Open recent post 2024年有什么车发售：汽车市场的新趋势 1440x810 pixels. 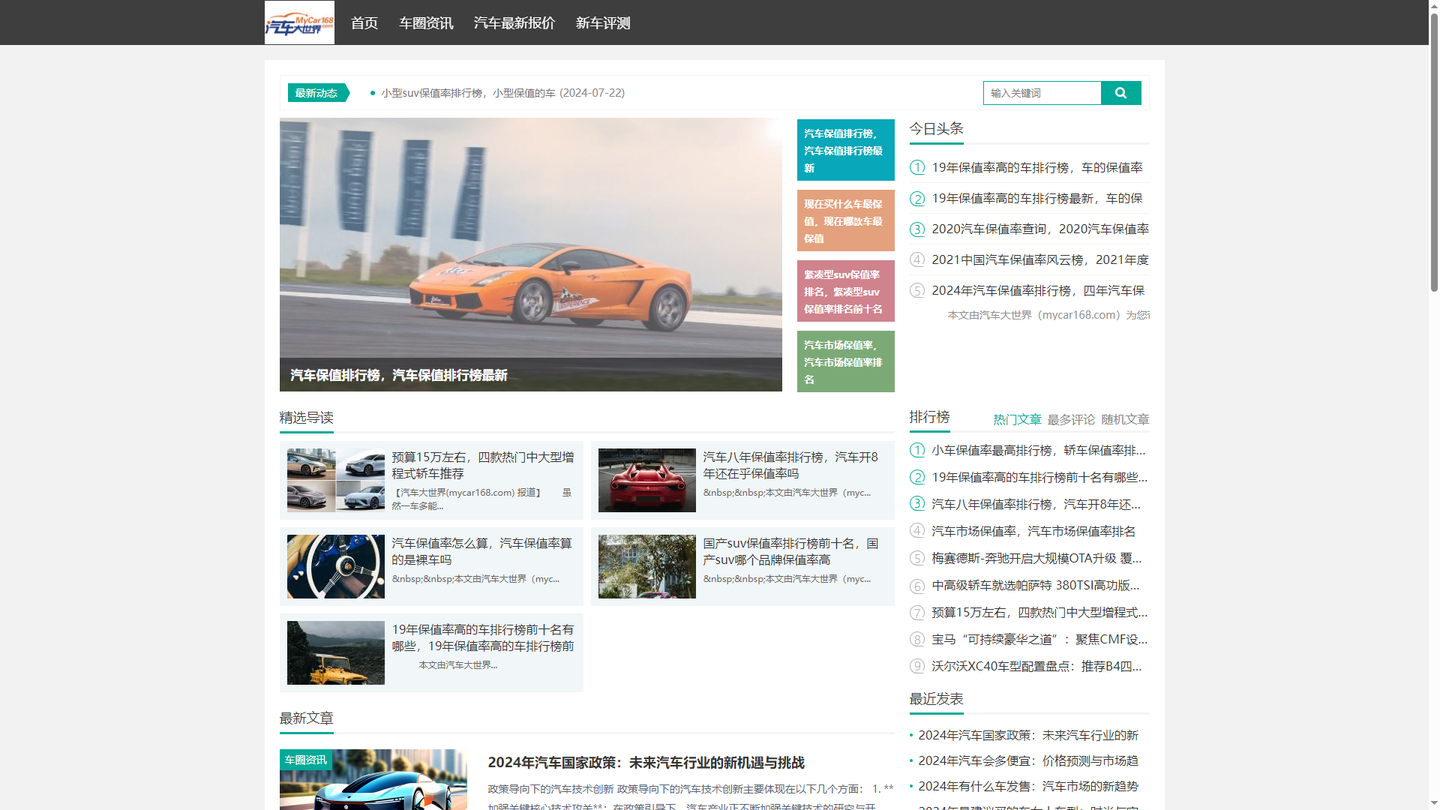[1028, 787]
